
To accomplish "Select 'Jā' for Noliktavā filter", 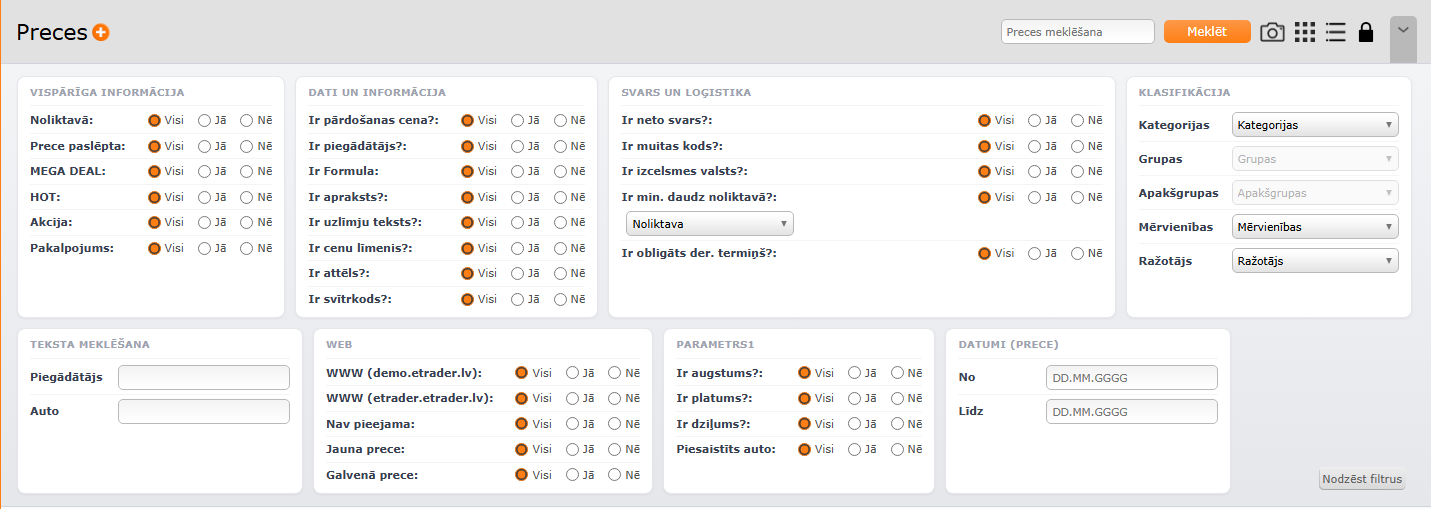I will pyautogui.click(x=205, y=120).
